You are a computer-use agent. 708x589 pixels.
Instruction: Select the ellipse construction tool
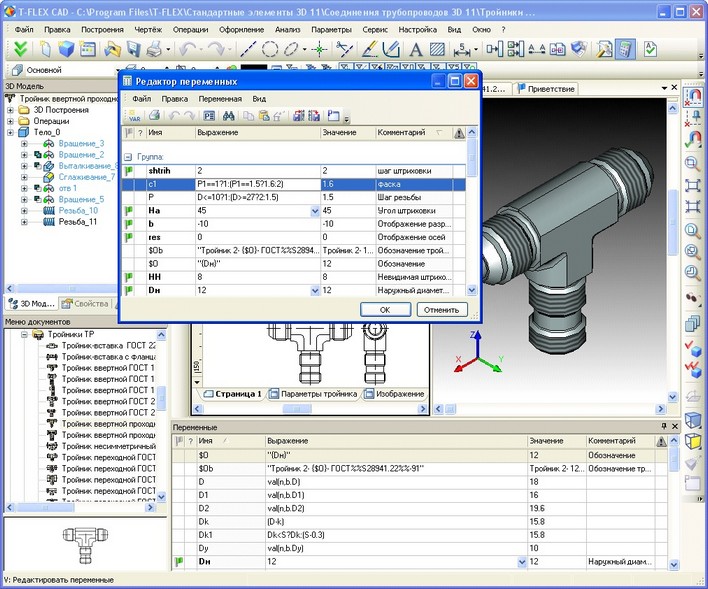[x=292, y=49]
